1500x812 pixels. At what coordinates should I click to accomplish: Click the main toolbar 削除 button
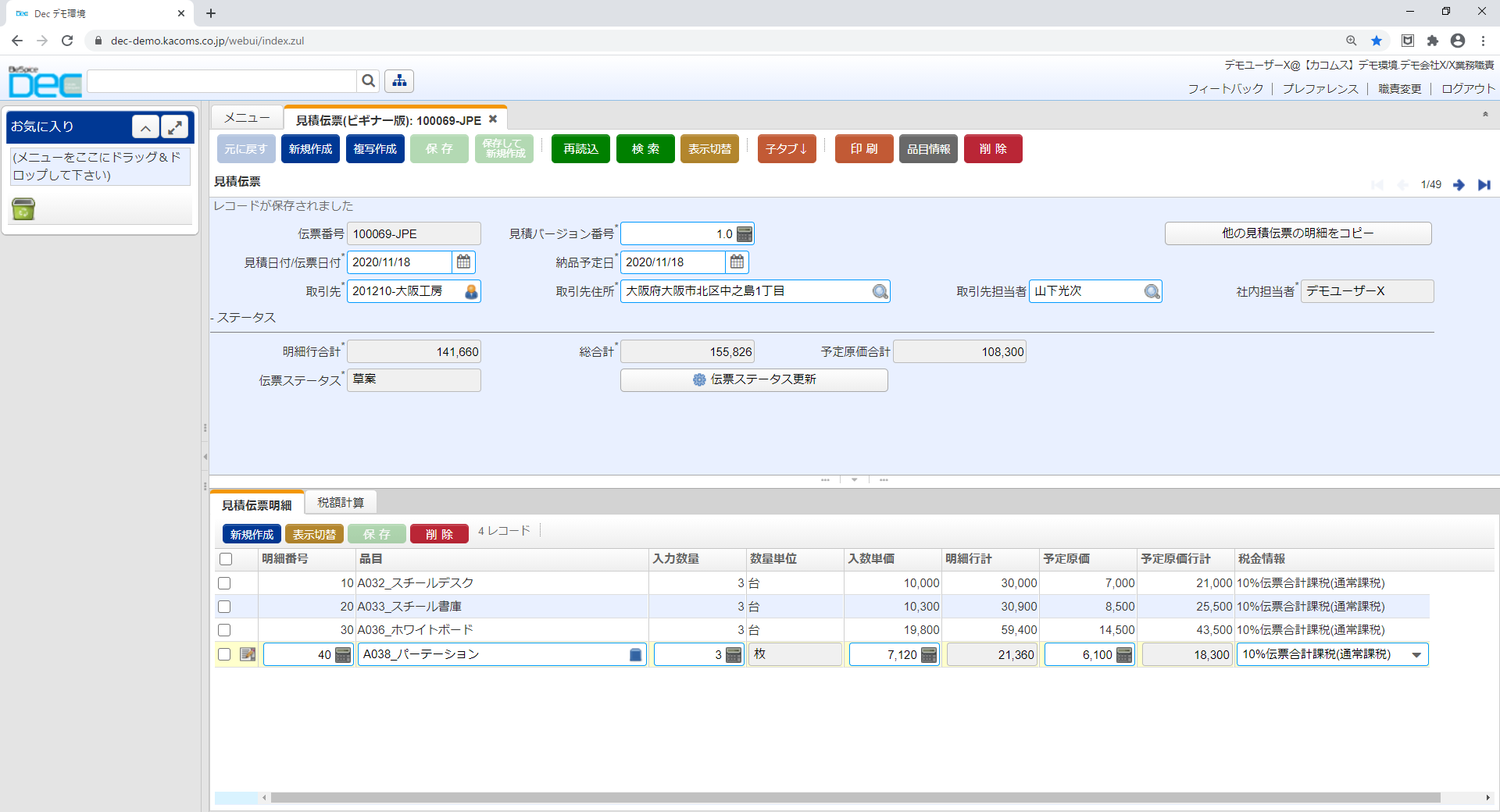click(x=993, y=149)
